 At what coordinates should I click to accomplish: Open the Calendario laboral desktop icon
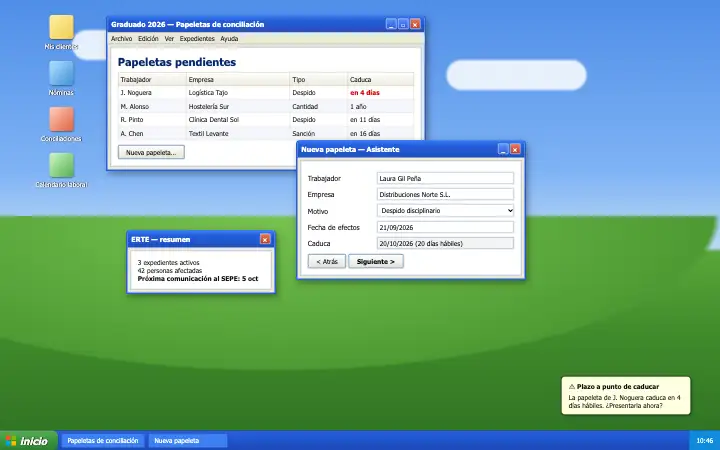coord(62,170)
